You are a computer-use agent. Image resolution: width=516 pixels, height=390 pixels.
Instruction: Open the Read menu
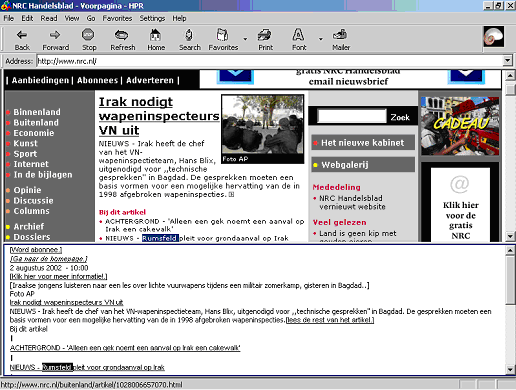49,18
